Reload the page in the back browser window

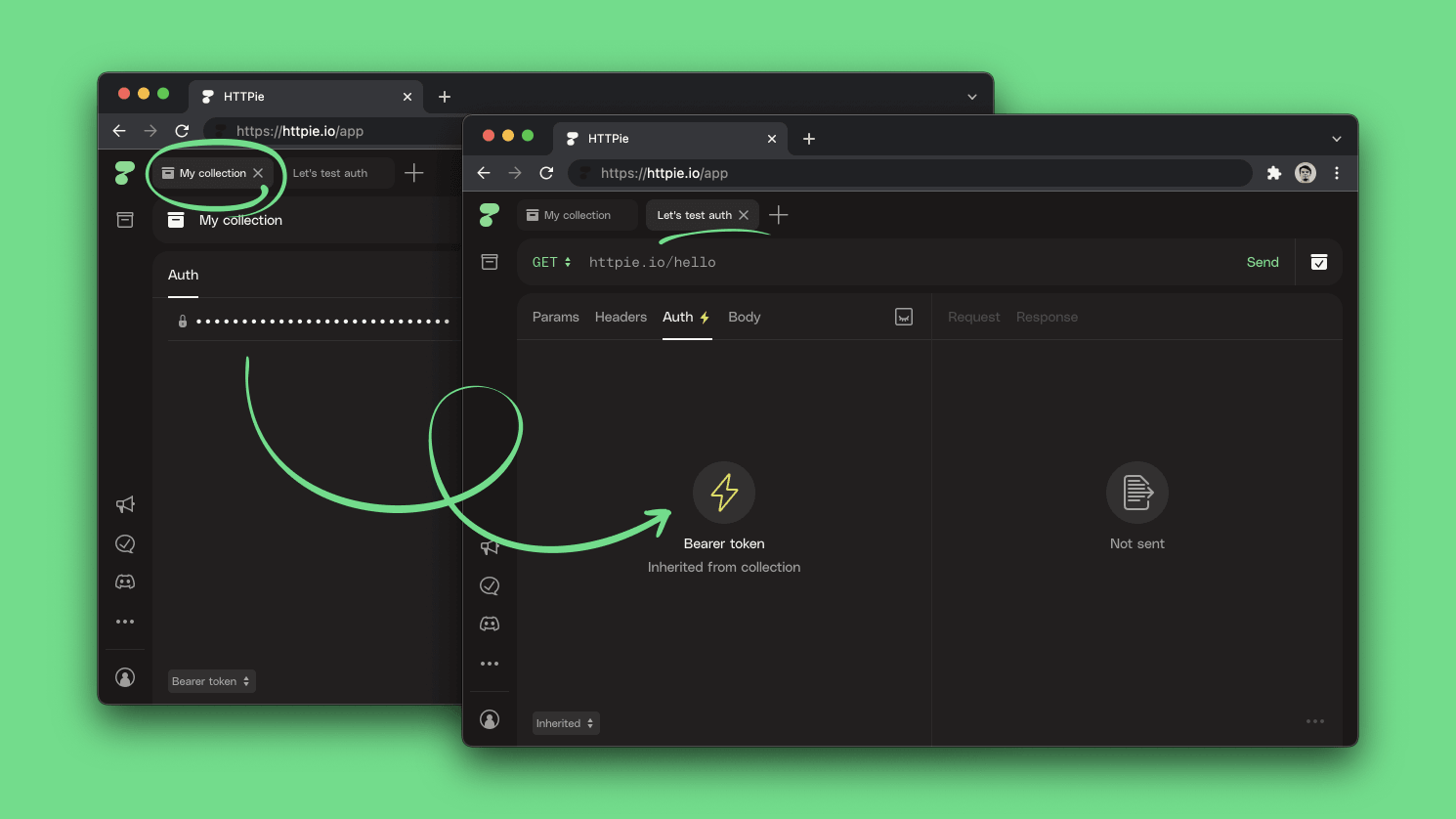point(182,131)
